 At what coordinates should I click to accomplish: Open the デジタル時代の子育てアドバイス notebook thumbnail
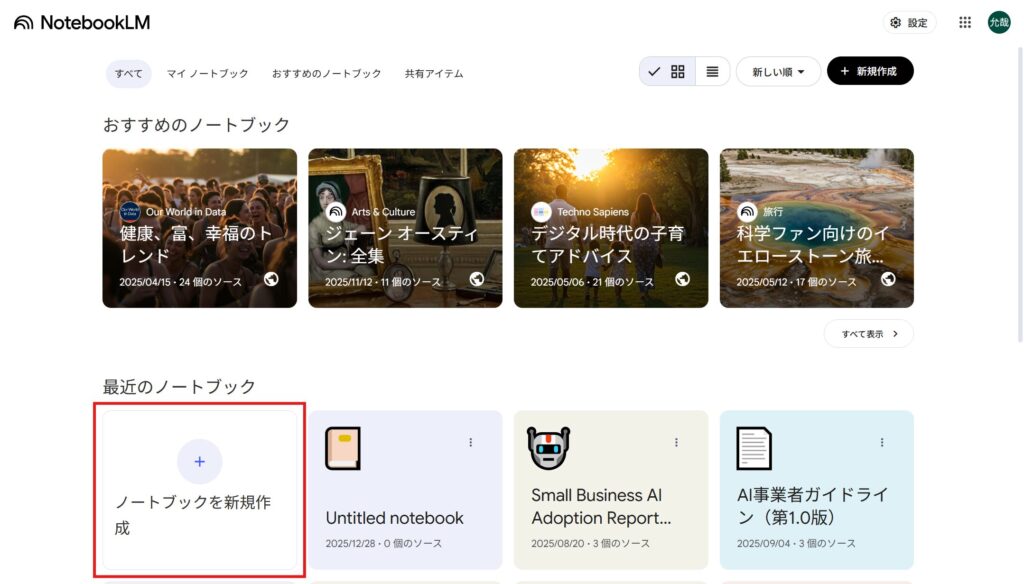[611, 227]
